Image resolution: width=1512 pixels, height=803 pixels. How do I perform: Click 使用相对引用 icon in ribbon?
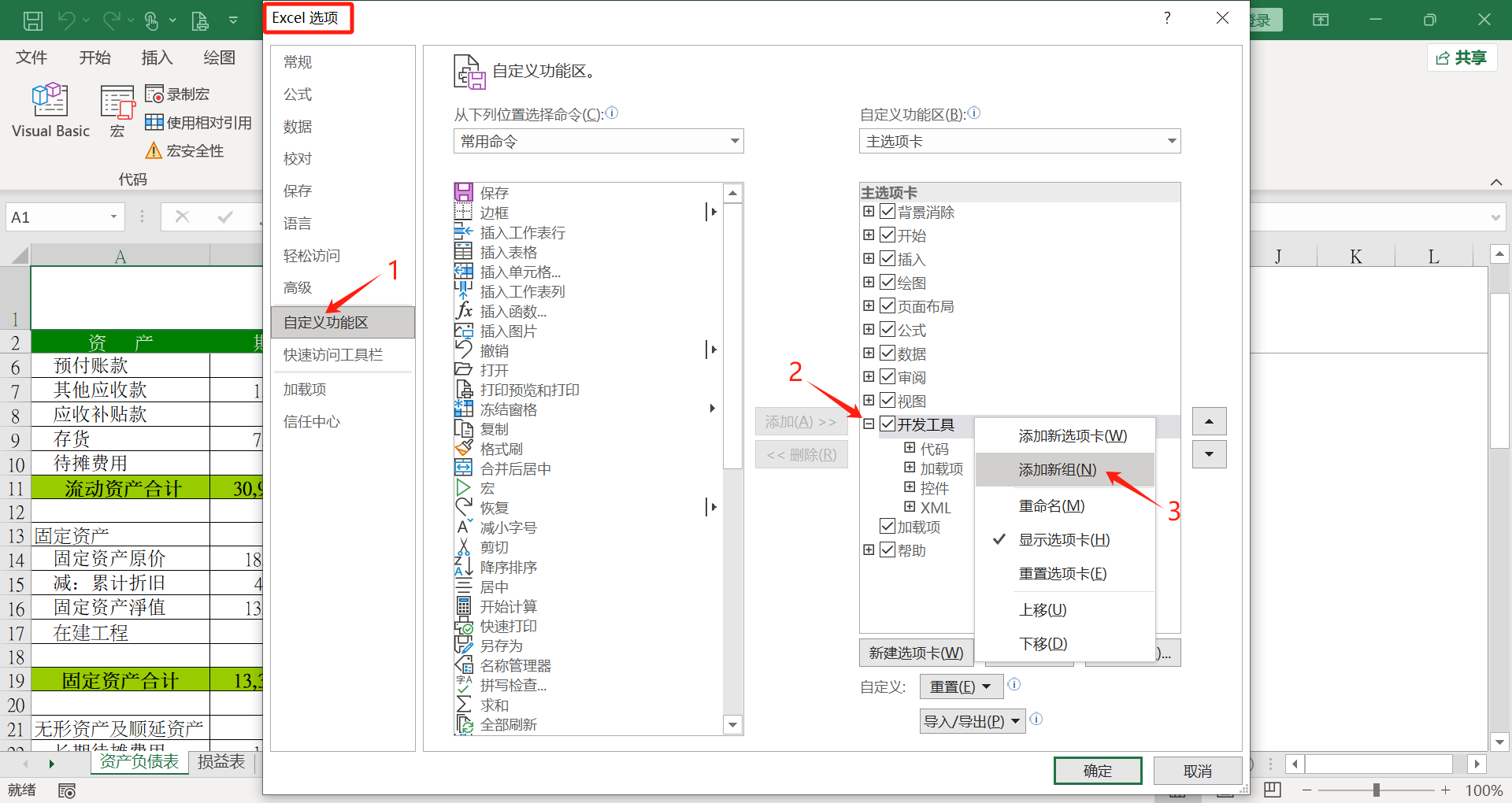pos(154,122)
